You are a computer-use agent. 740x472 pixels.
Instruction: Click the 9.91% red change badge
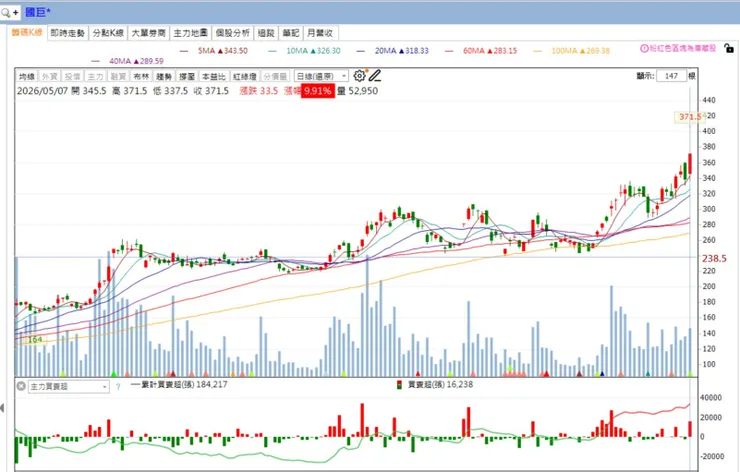pyautogui.click(x=318, y=91)
